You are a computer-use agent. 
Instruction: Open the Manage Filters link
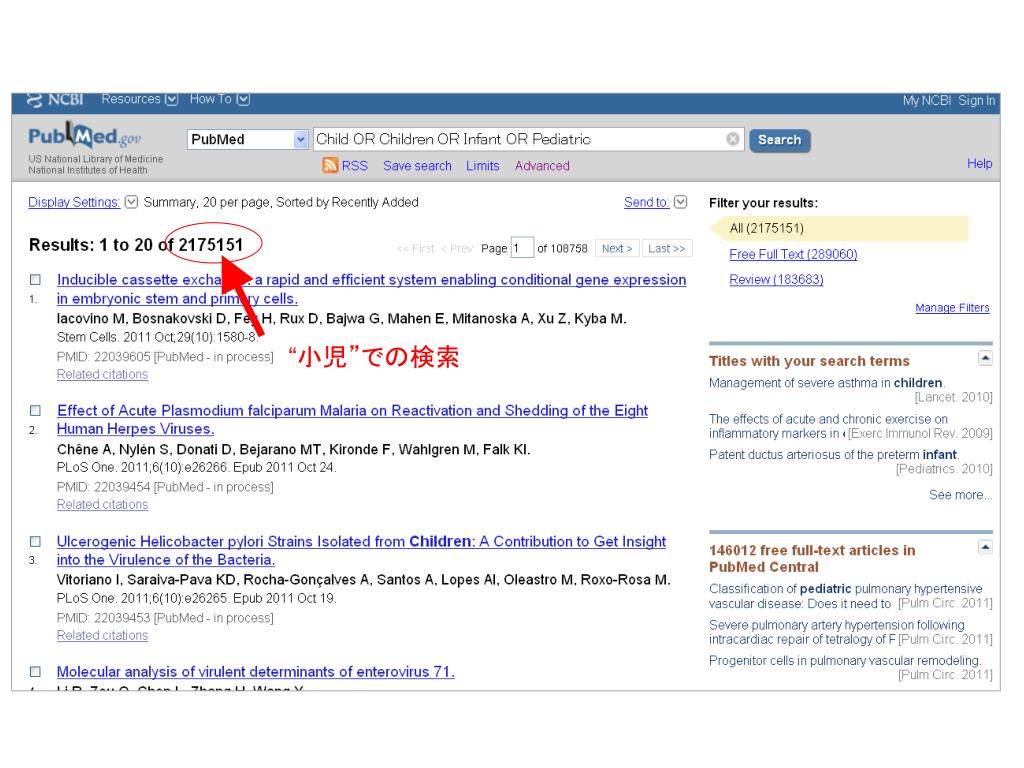tap(952, 308)
